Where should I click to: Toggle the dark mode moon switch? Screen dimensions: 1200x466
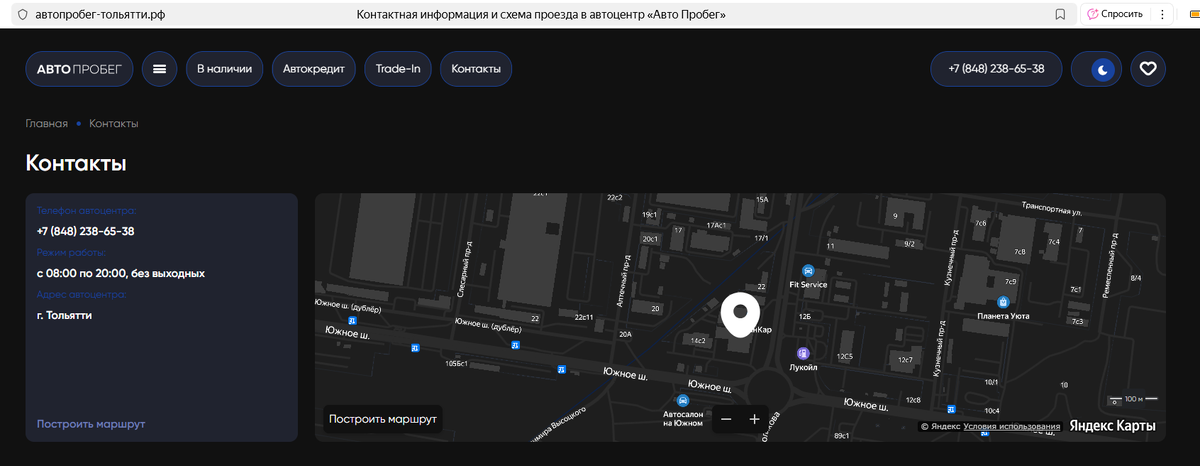coord(1096,69)
